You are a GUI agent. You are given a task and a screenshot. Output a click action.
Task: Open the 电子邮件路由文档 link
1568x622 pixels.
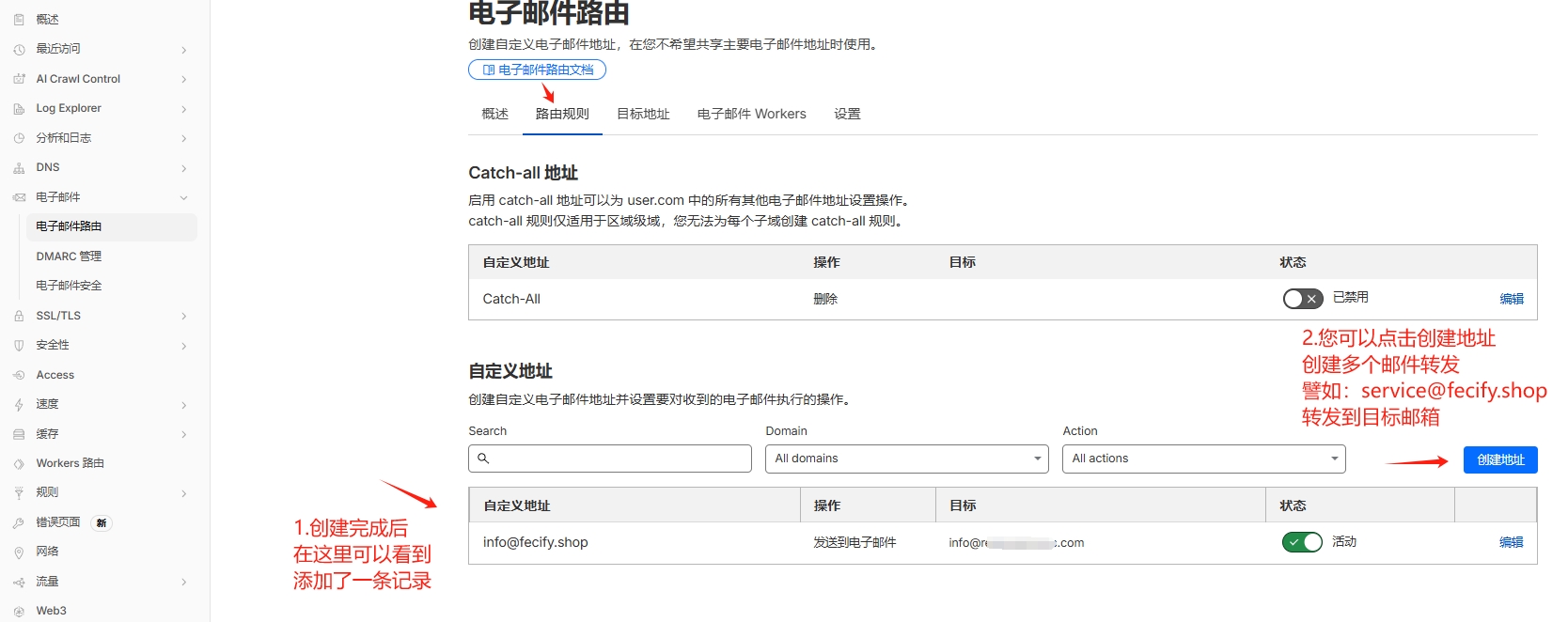[537, 70]
